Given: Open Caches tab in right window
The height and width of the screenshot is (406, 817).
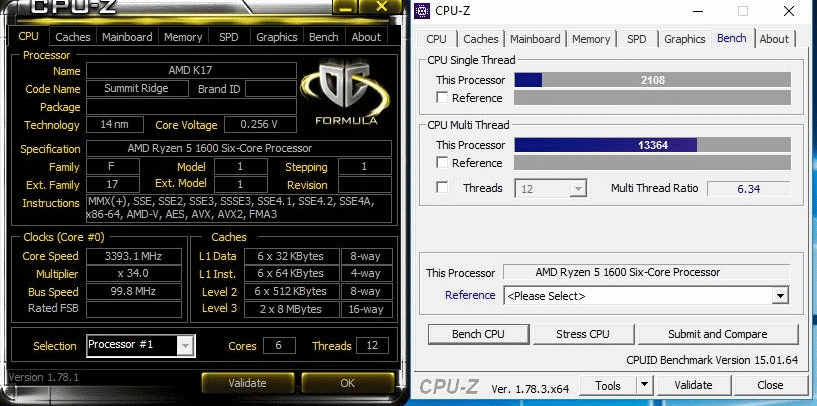Looking at the screenshot, I should (480, 39).
